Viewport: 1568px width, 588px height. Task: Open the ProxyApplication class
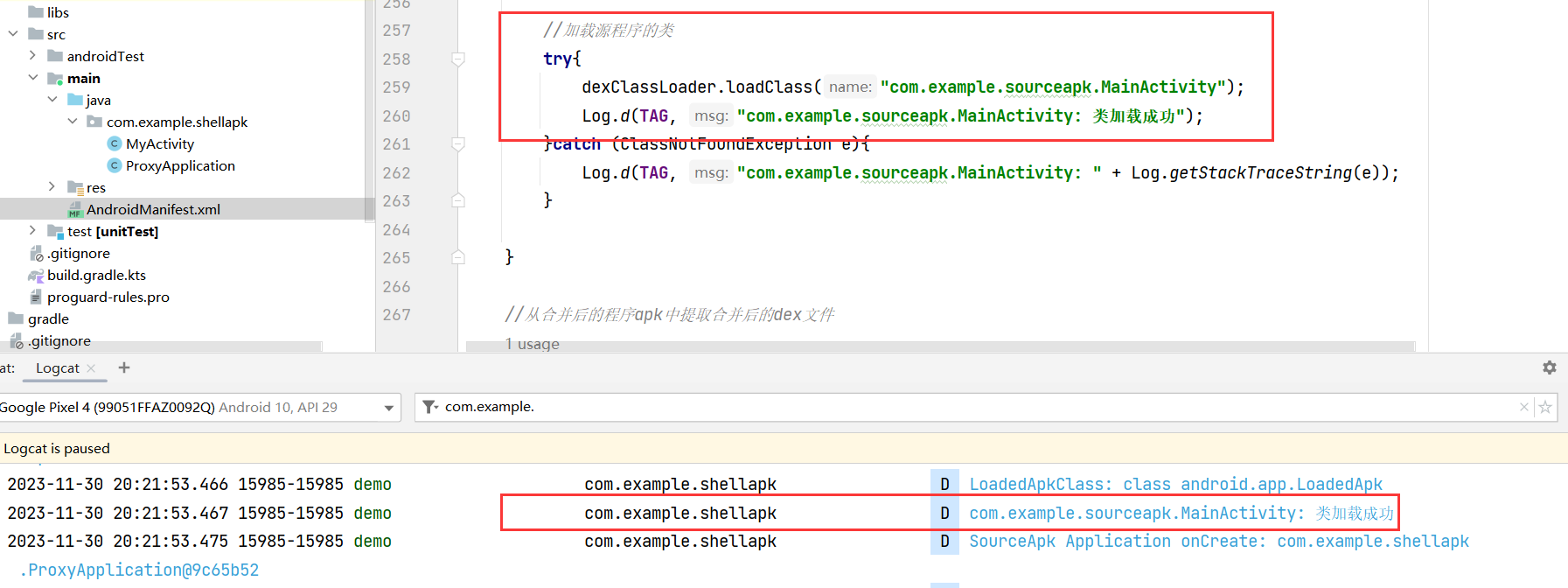[180, 165]
